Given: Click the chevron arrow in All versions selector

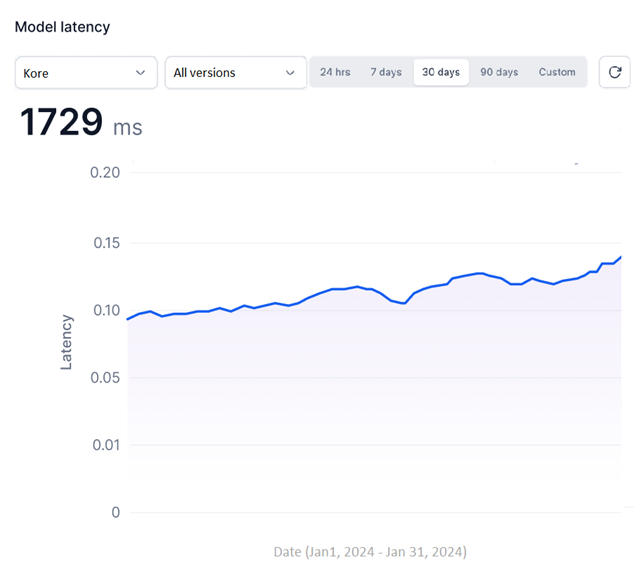Looking at the screenshot, I should [x=290, y=73].
